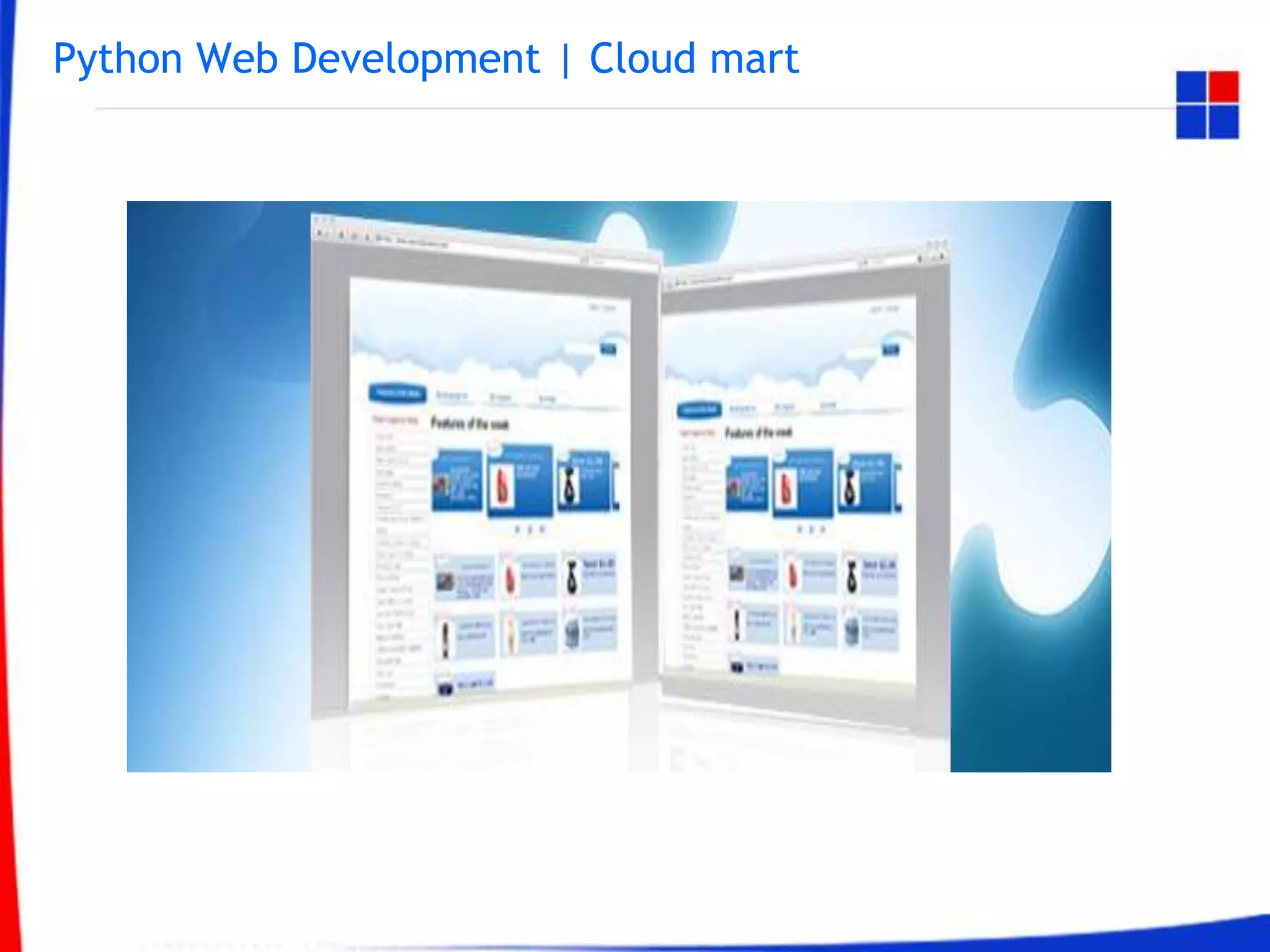This screenshot has height=952, width=1270.
Task: Click the slide title 'Python Web Development | Cloud mart'
Action: (x=426, y=59)
